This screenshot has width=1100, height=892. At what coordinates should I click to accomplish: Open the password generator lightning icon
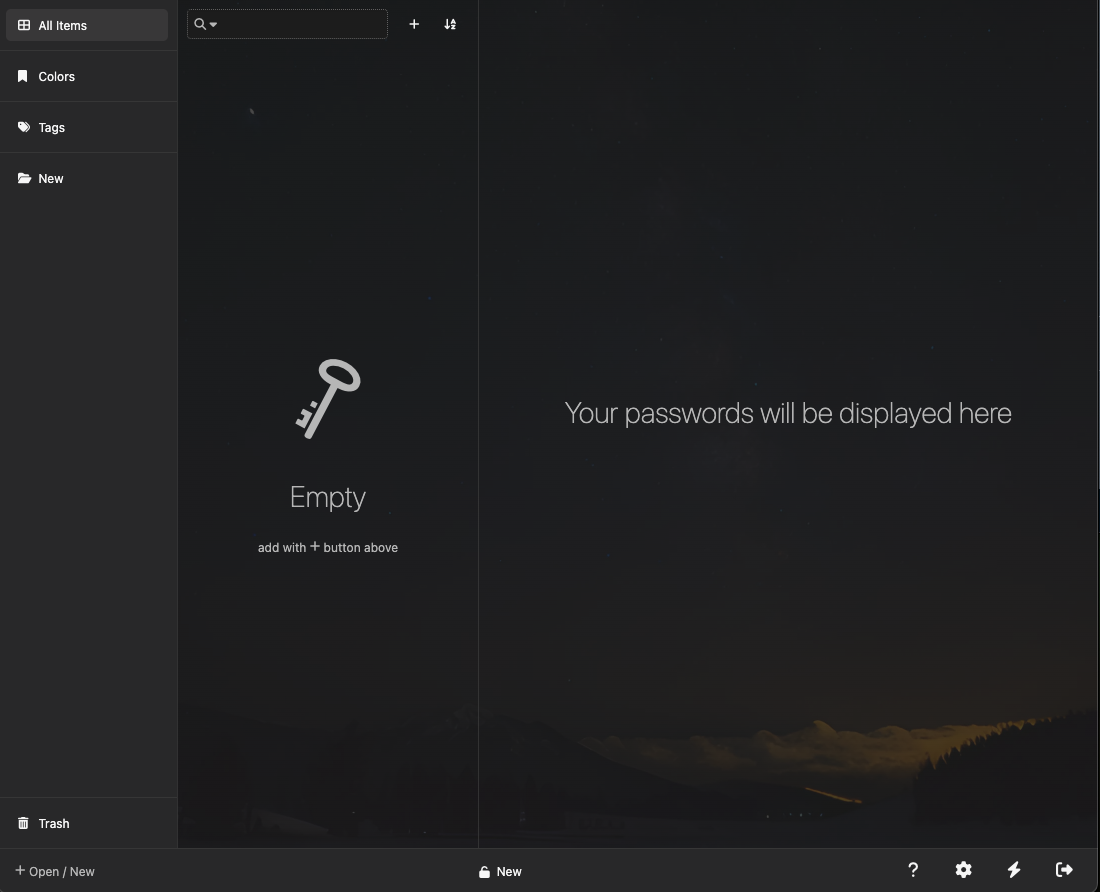[1014, 870]
